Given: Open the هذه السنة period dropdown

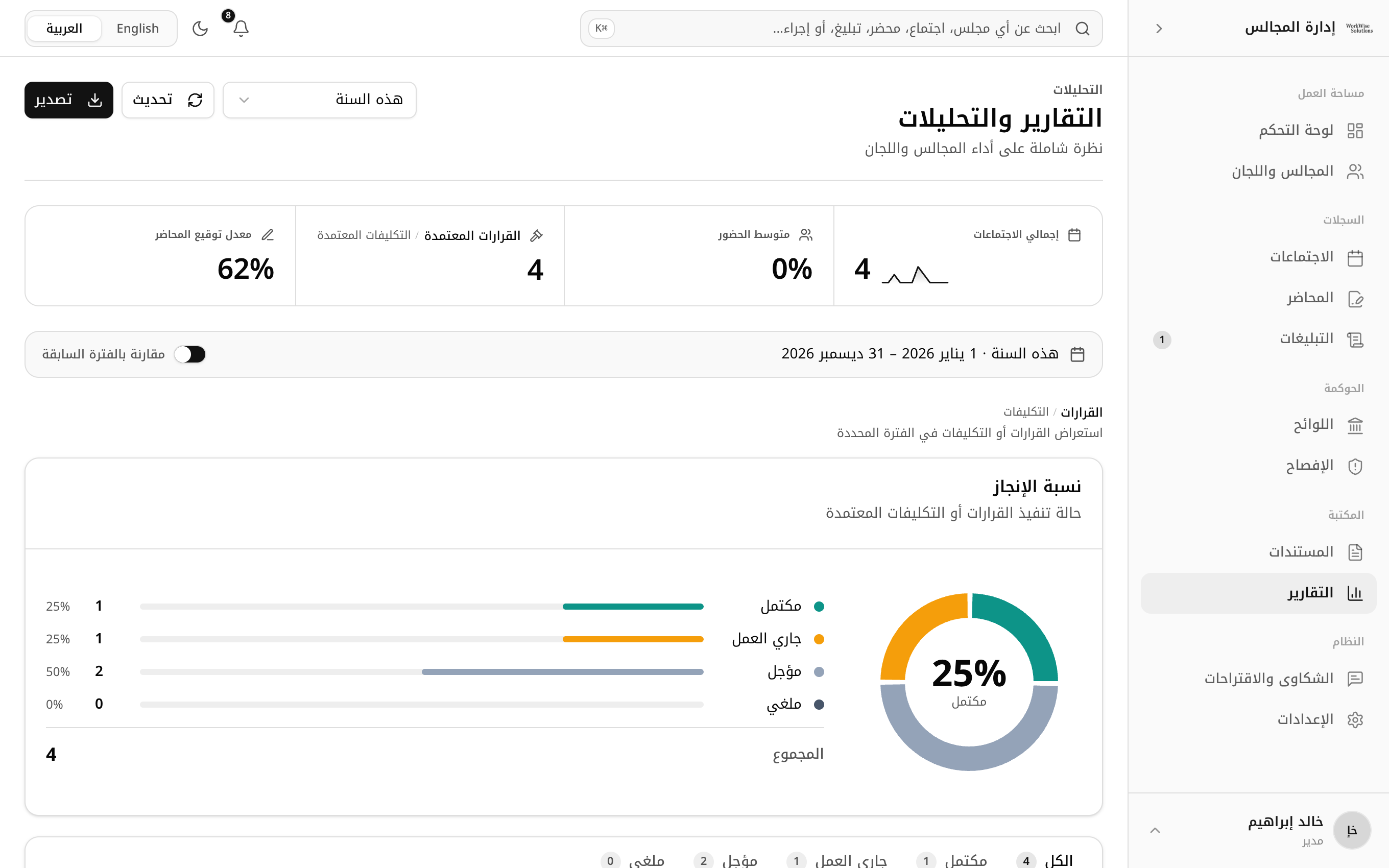Looking at the screenshot, I should click(x=319, y=100).
